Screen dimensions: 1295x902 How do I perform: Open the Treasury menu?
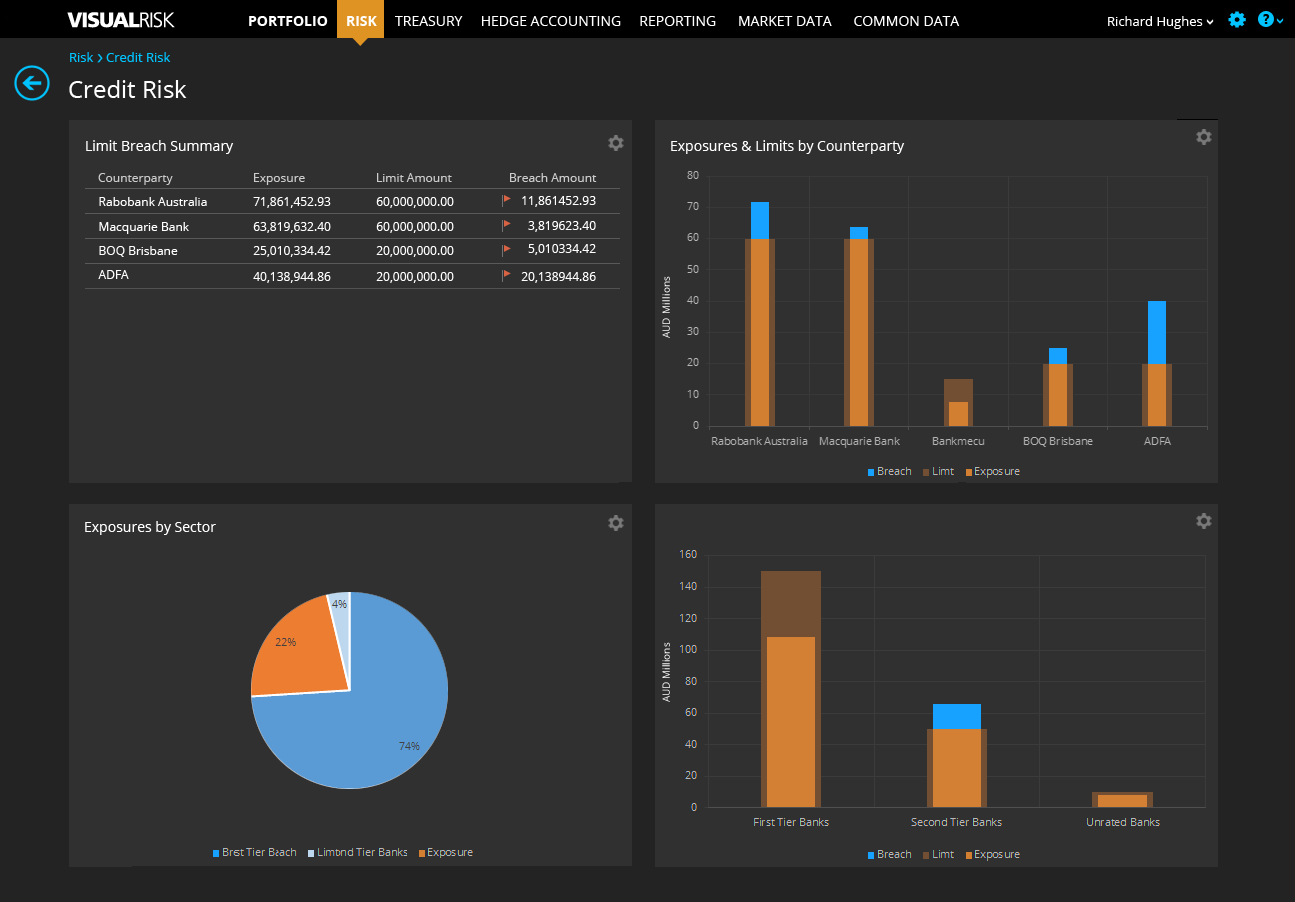click(x=428, y=21)
